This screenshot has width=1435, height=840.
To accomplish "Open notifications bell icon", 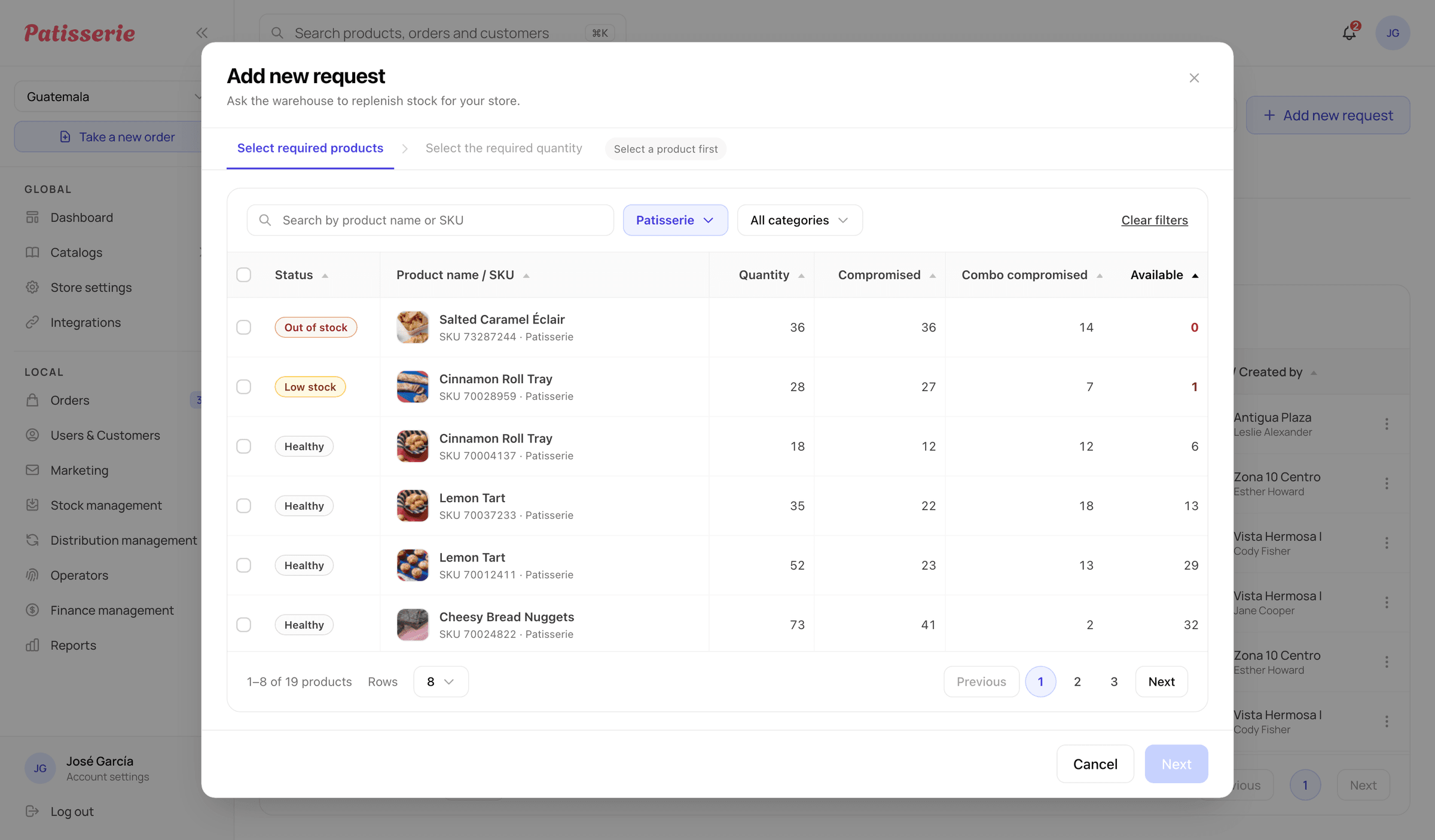I will (1349, 33).
